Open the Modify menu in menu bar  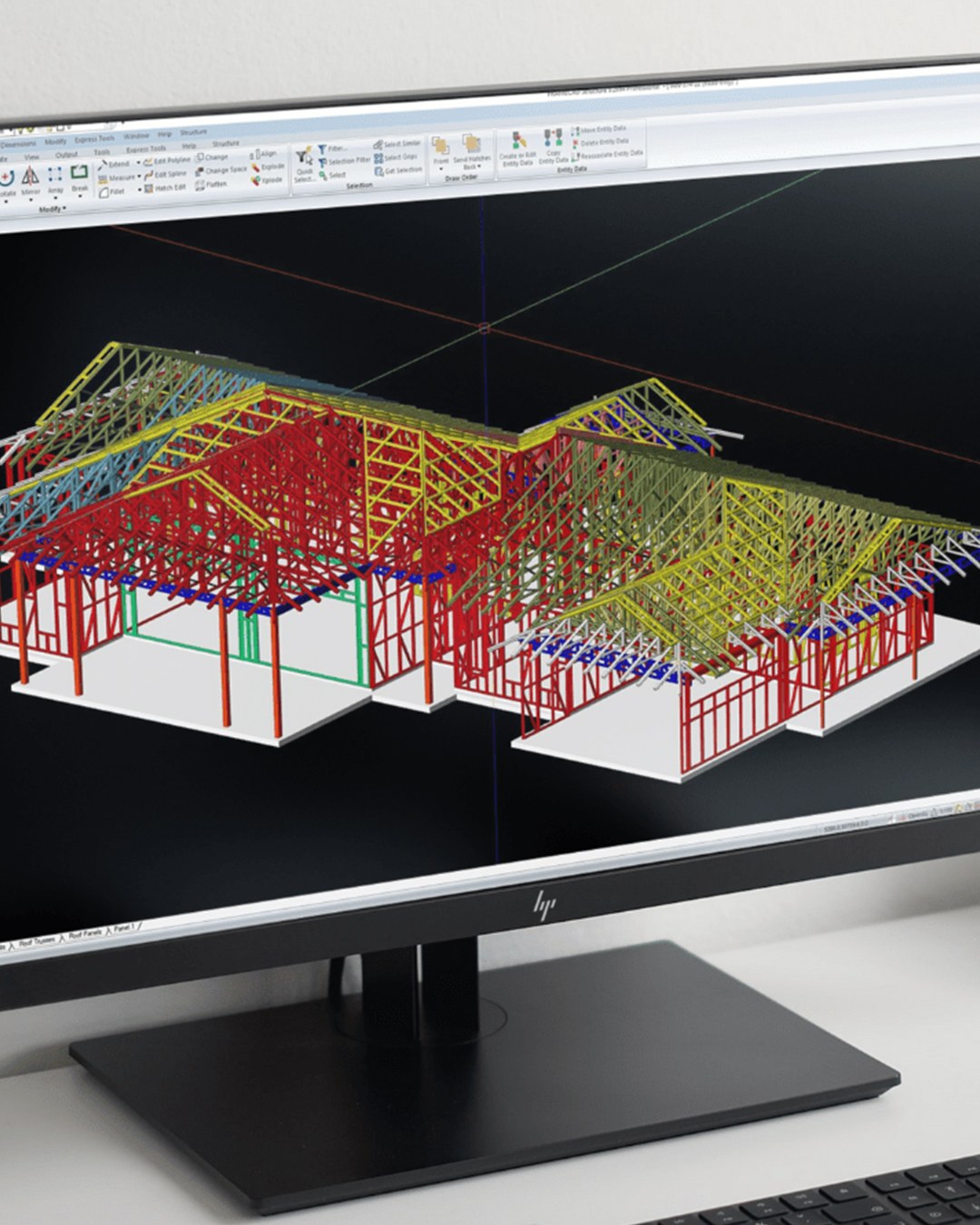click(55, 142)
